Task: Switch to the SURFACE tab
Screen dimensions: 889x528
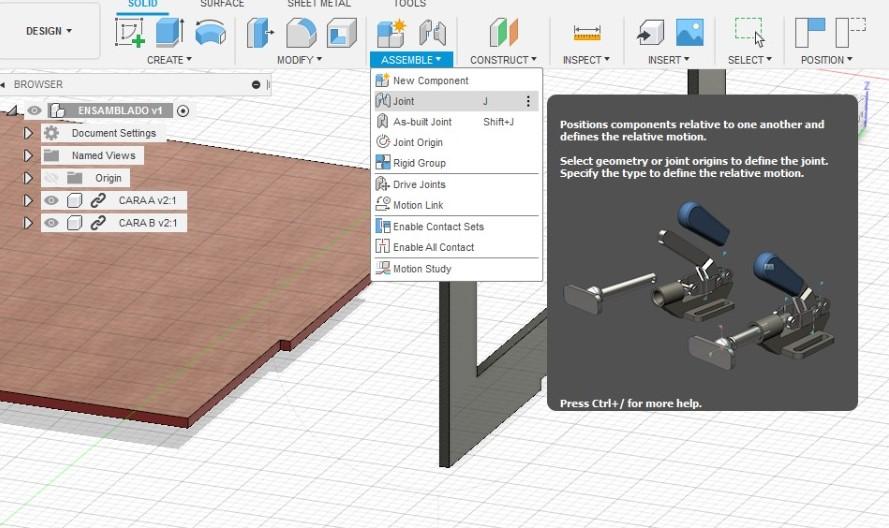Action: tap(221, 4)
